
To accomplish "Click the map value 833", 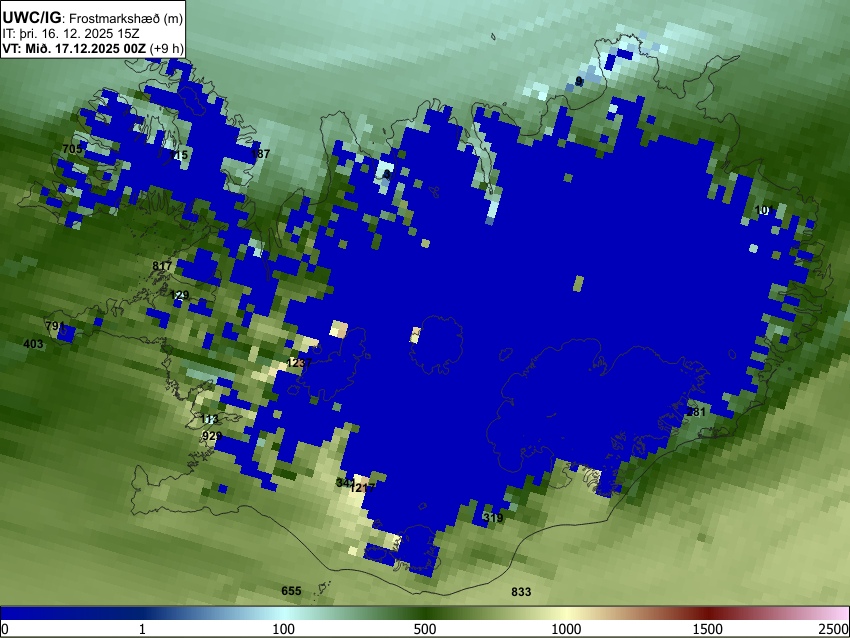I will click(521, 591).
